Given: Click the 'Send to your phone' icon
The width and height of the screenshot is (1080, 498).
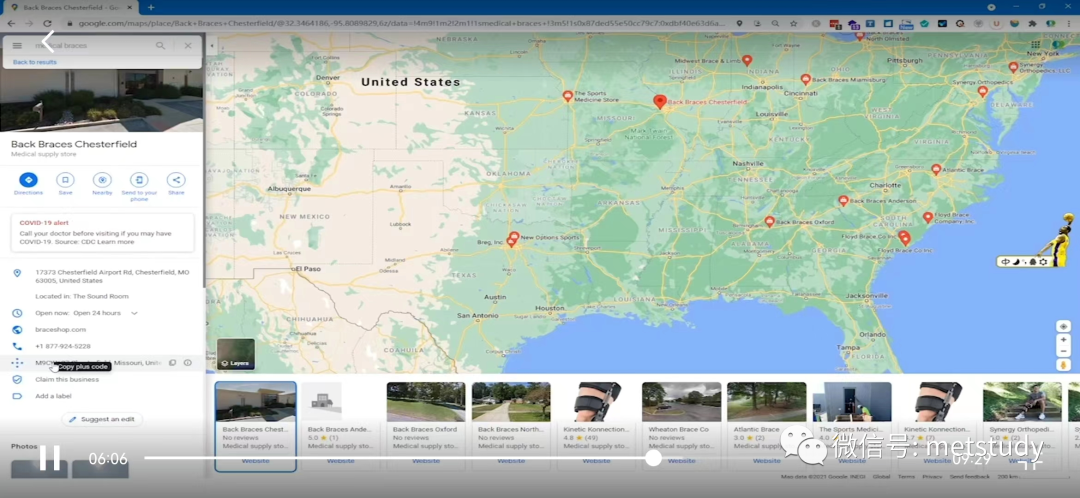Looking at the screenshot, I should pyautogui.click(x=139, y=180).
